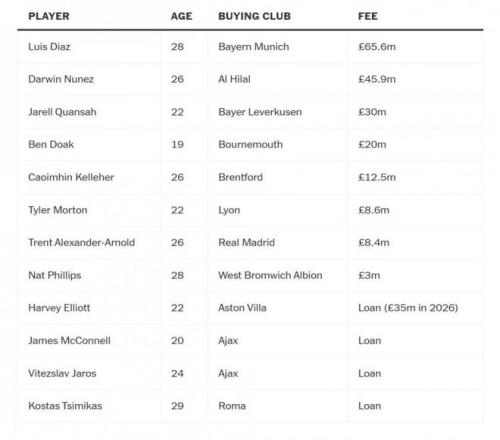Click the Lyon buying club cell
The width and height of the screenshot is (500, 440).
[x=229, y=210]
